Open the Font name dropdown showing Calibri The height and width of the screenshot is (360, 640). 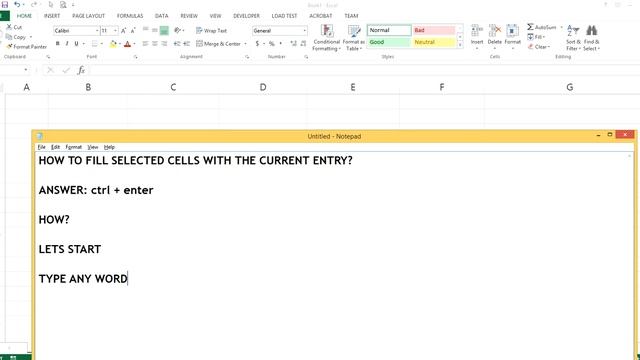[x=97, y=31]
